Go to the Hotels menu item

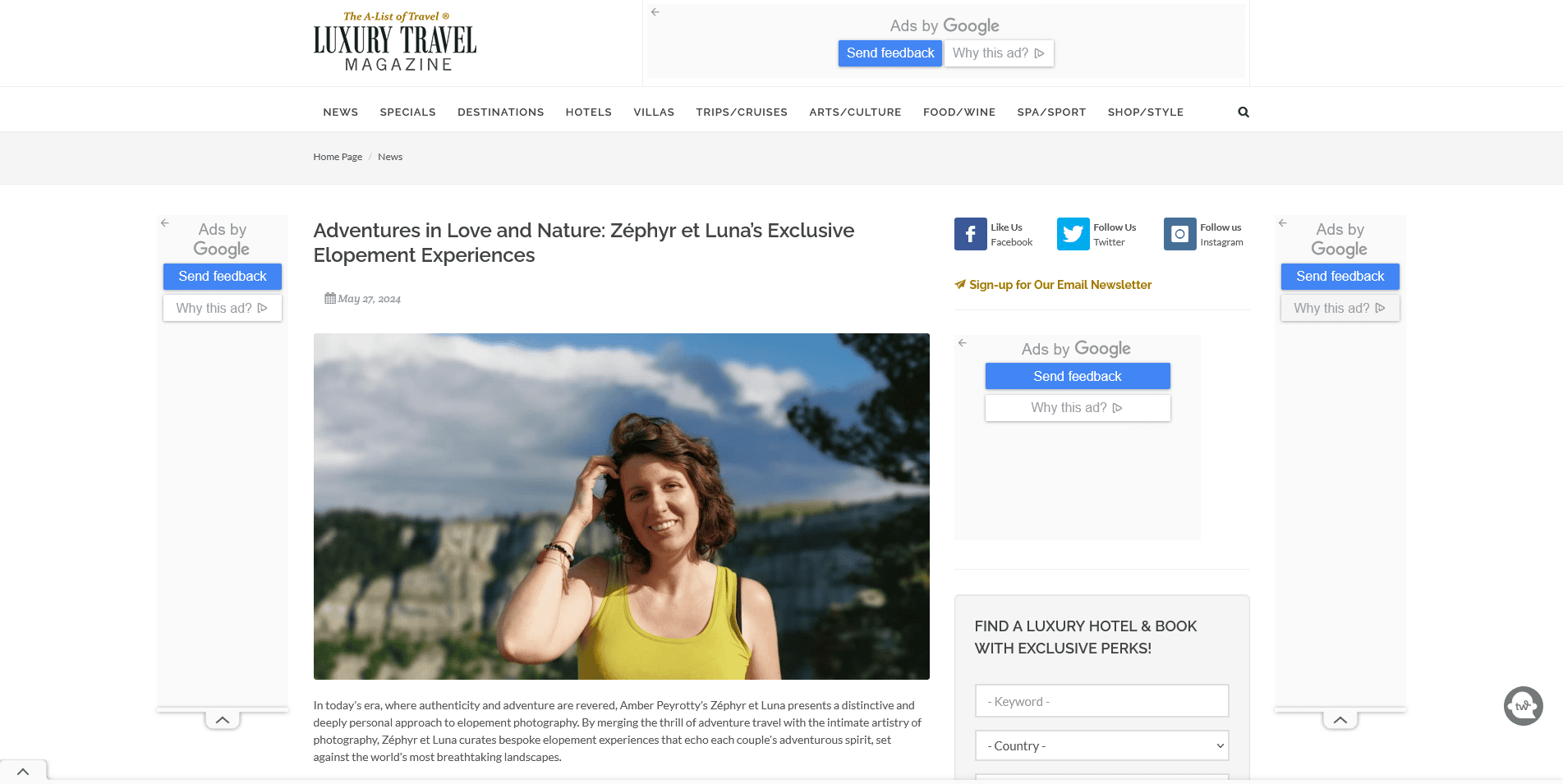coord(588,112)
